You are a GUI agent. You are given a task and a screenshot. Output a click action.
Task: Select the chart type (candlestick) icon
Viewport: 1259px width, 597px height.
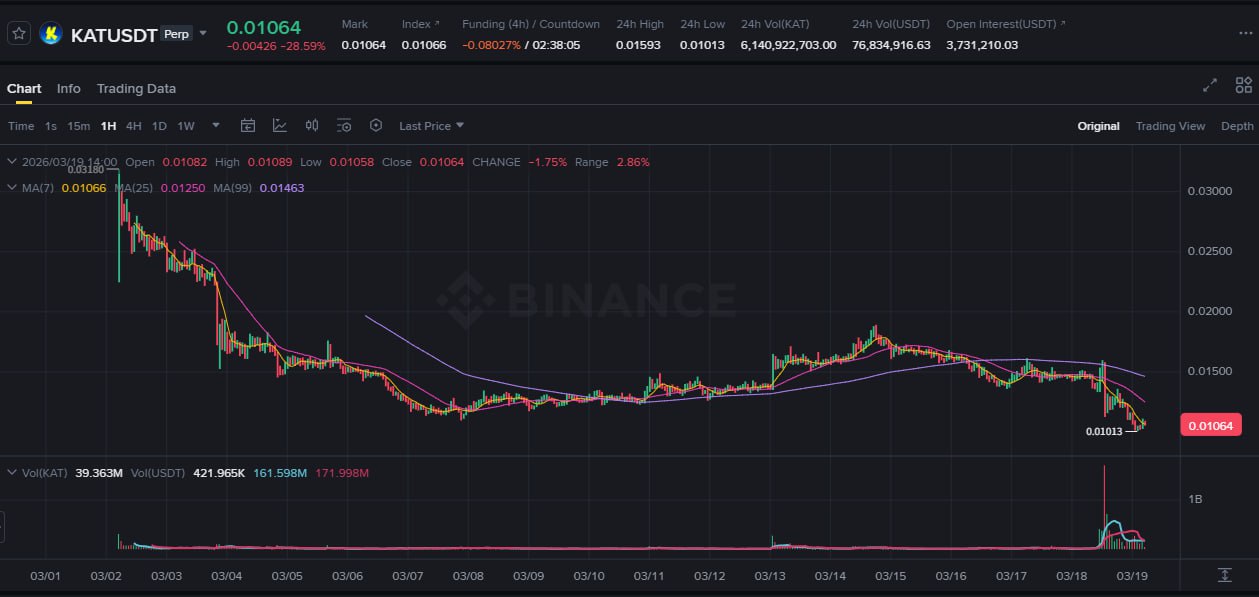click(279, 125)
